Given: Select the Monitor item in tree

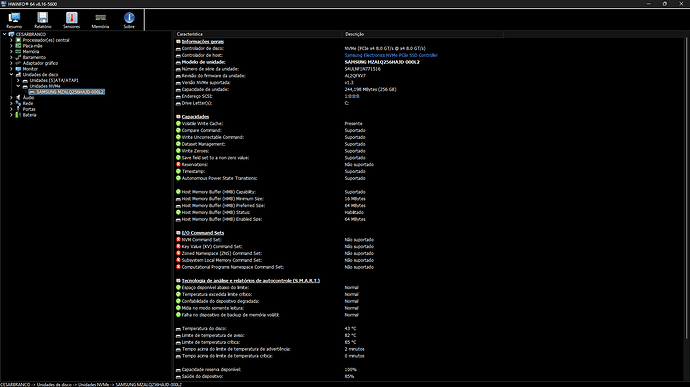Looking at the screenshot, I should coord(30,69).
